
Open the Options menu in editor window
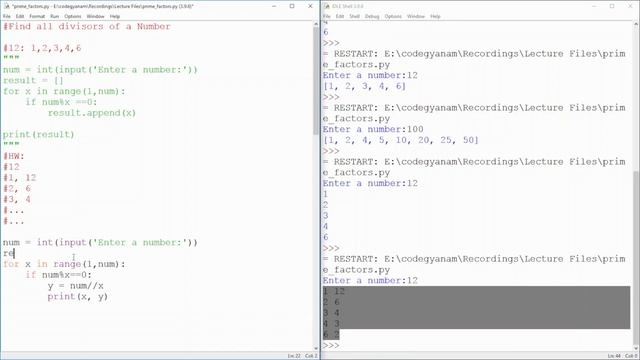coord(73,16)
